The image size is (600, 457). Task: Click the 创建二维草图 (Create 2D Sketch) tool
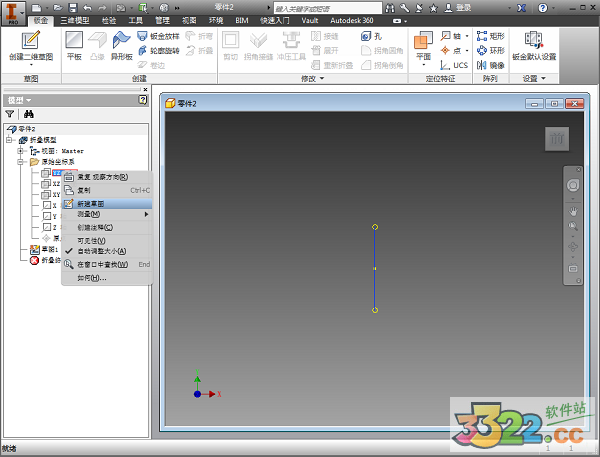pyautogui.click(x=30, y=45)
